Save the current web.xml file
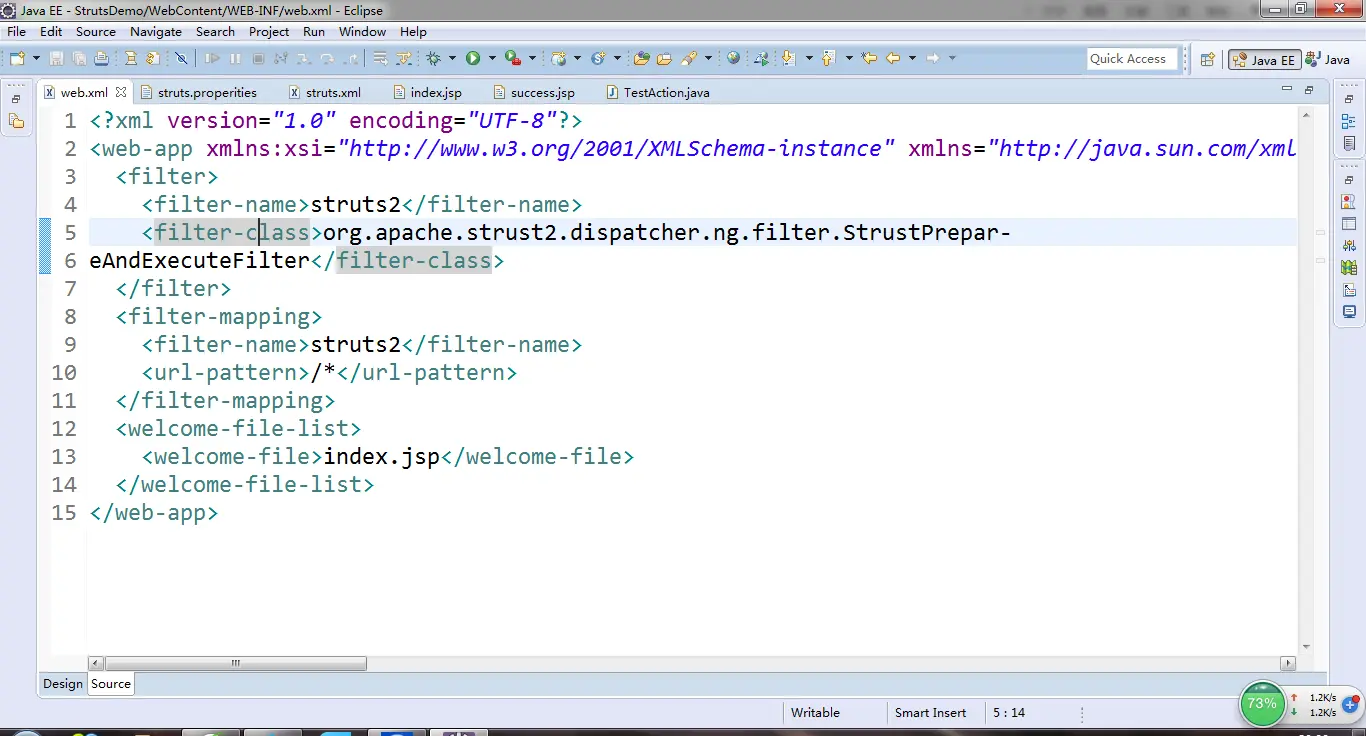This screenshot has height=736, width=1366. click(57, 58)
